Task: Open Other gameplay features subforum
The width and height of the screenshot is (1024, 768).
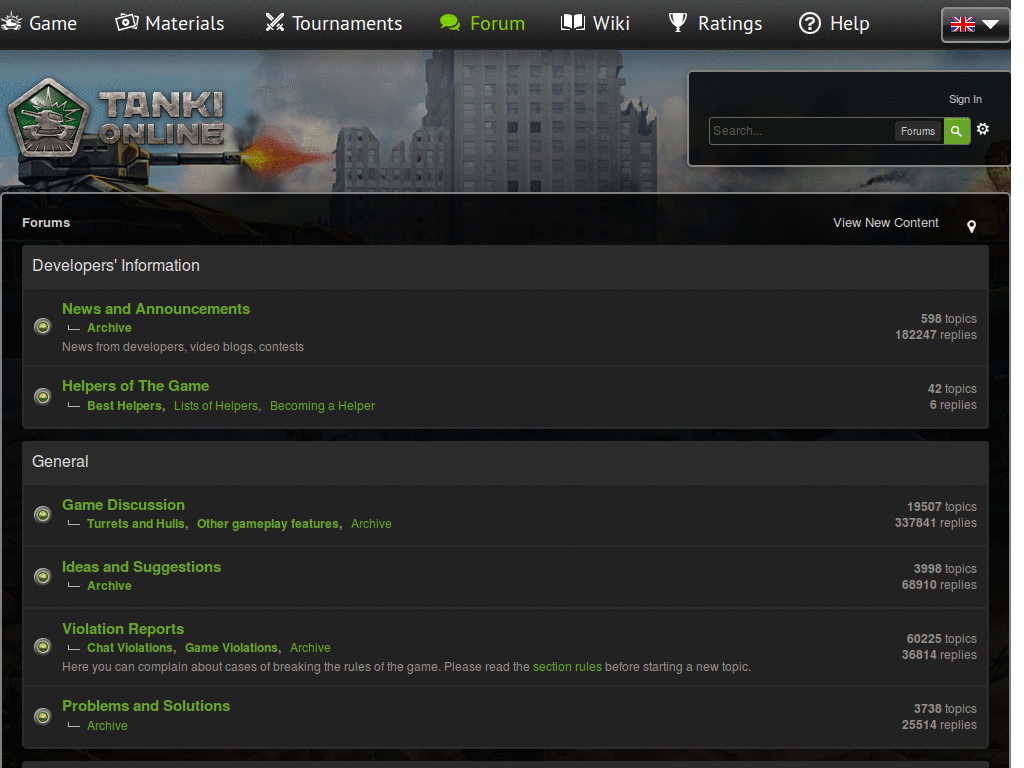Action: click(x=268, y=524)
